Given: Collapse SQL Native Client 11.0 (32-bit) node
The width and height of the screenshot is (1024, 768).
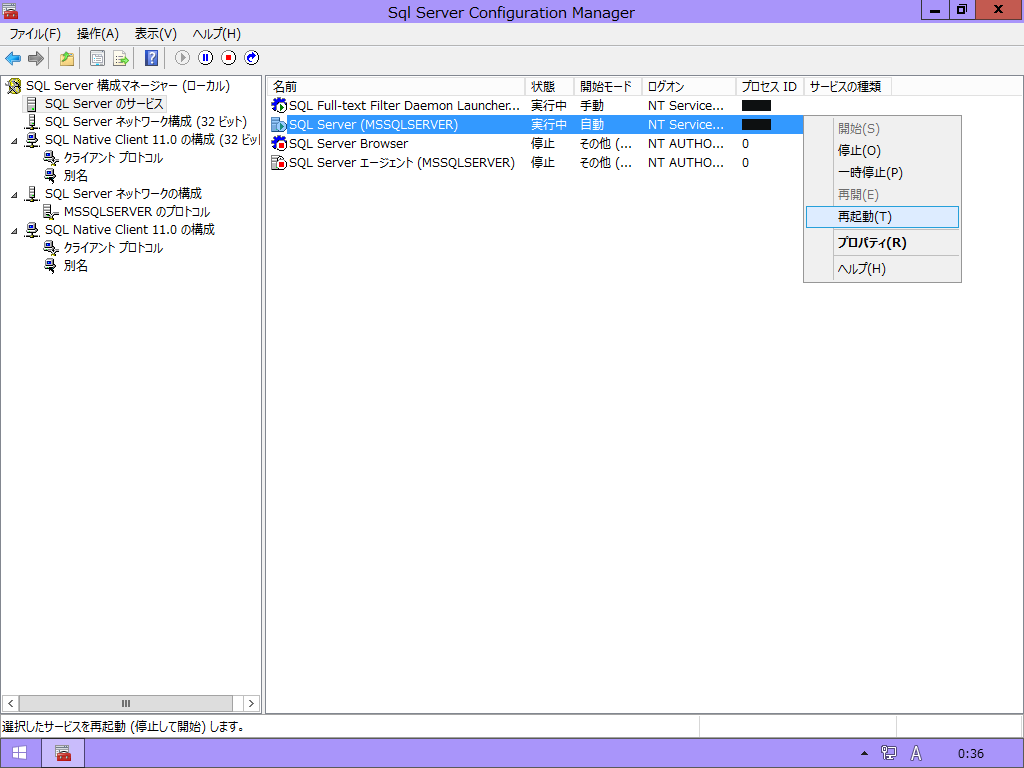Looking at the screenshot, I should 14,141.
